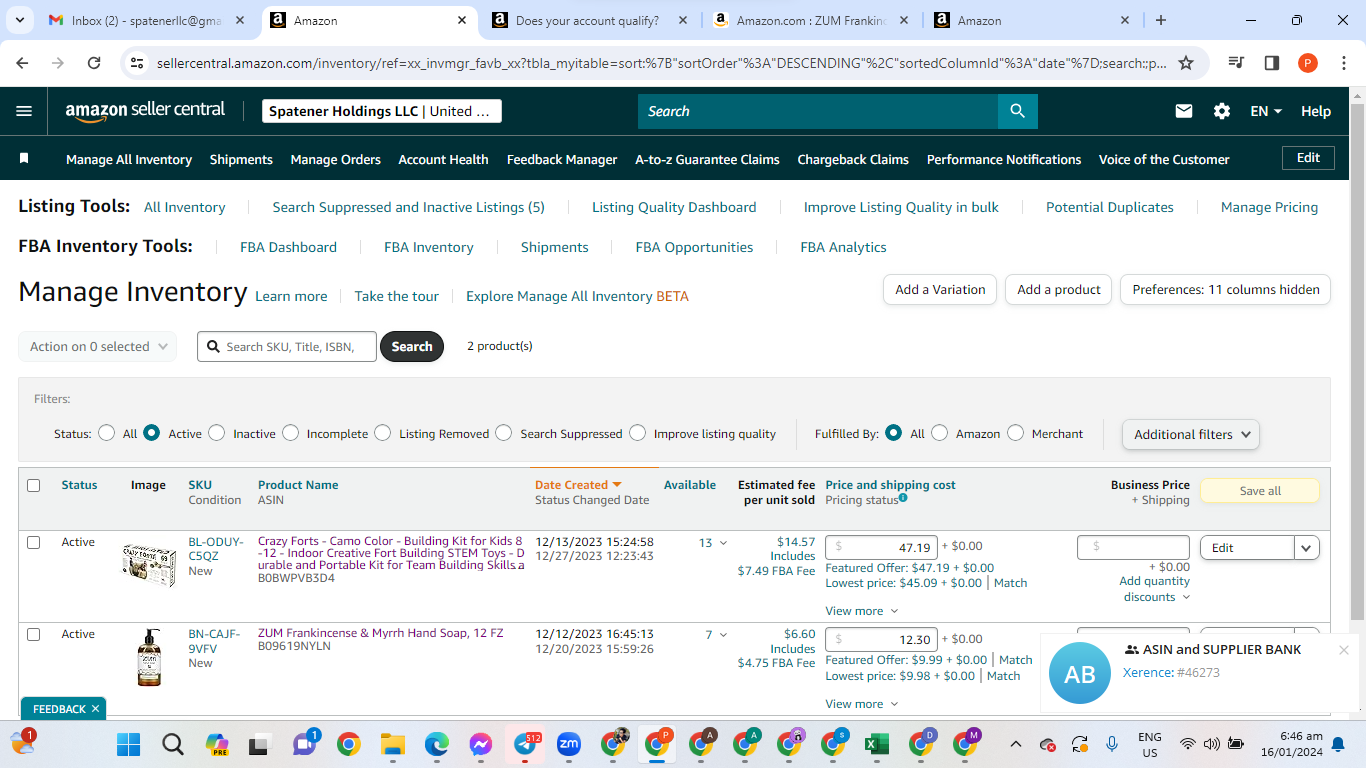This screenshot has width=1366, height=768.
Task: Close the ASIN and SUPPLIER BANK notification
Action: (1344, 650)
